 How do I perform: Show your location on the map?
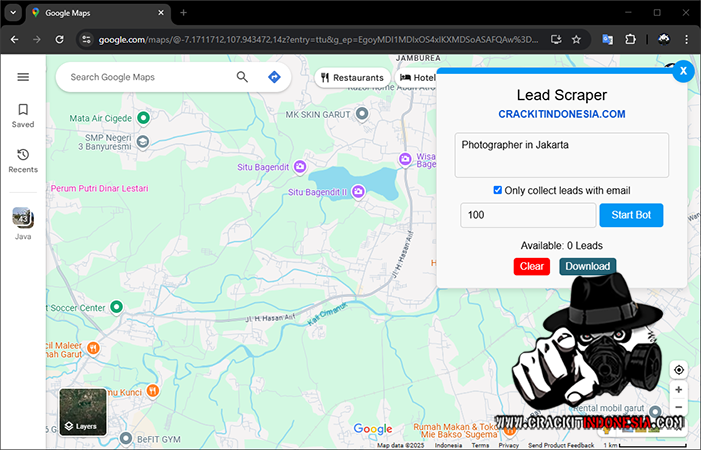(679, 369)
